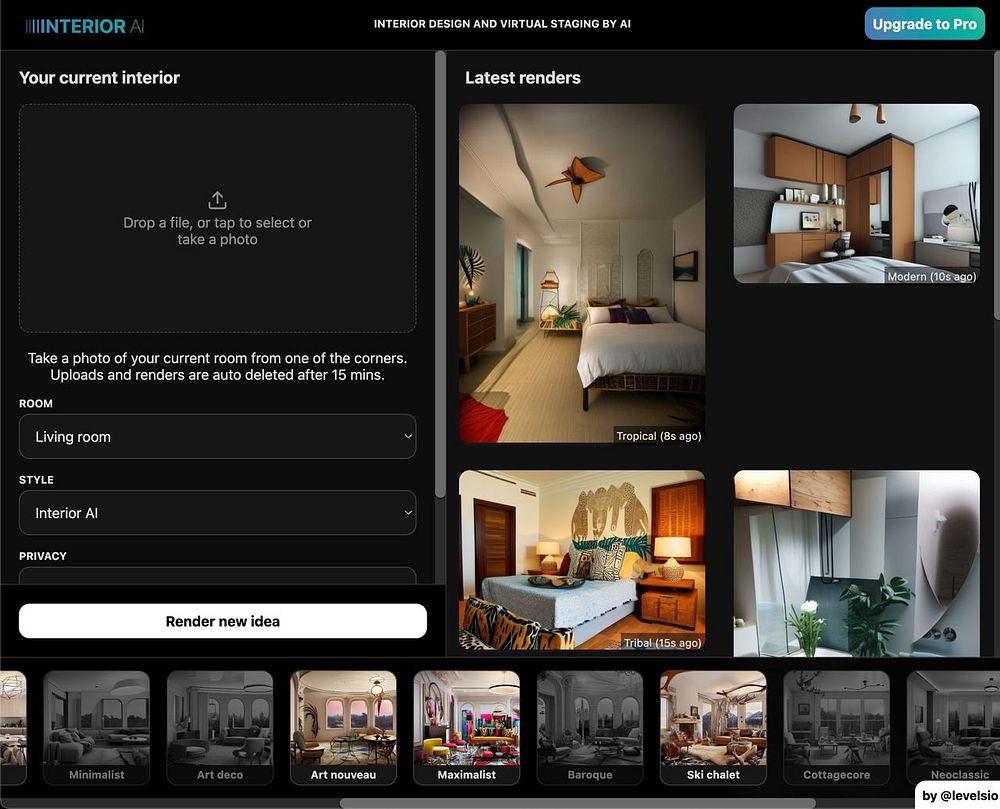The height and width of the screenshot is (809, 1000).
Task: Click the Interior Design and Virtual Staging title
Action: point(502,24)
